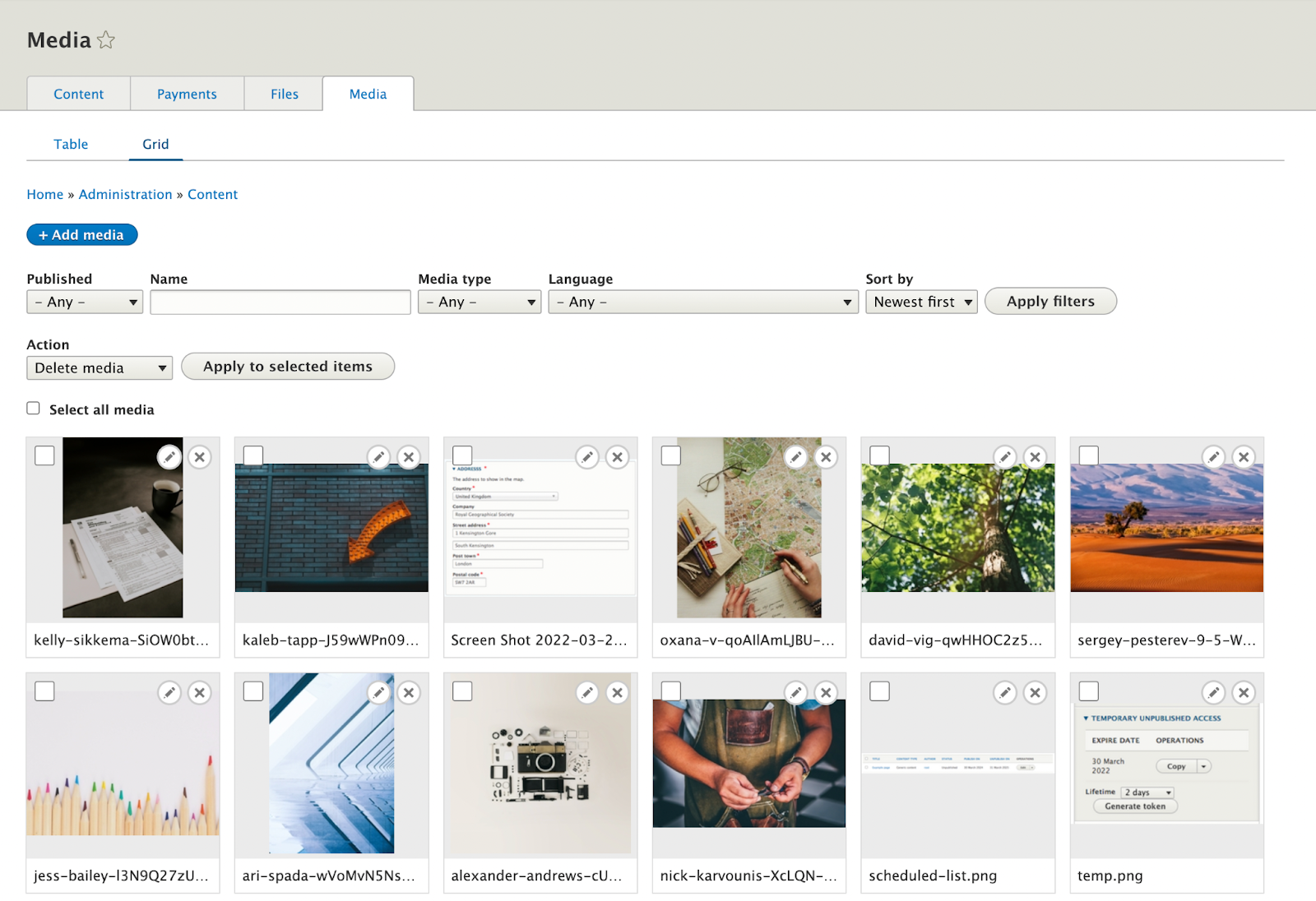Delete the temp.png media item
This screenshot has height=901, width=1316.
(x=1244, y=693)
